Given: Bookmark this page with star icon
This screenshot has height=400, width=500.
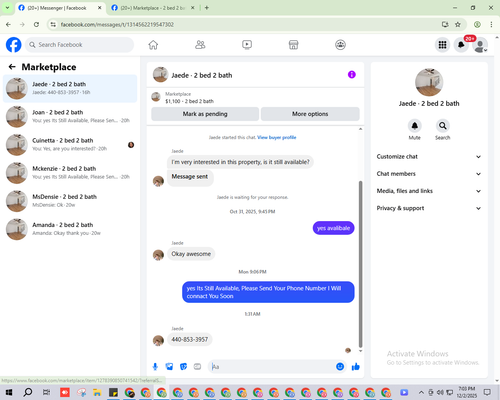Looking at the screenshot, I should [458, 24].
